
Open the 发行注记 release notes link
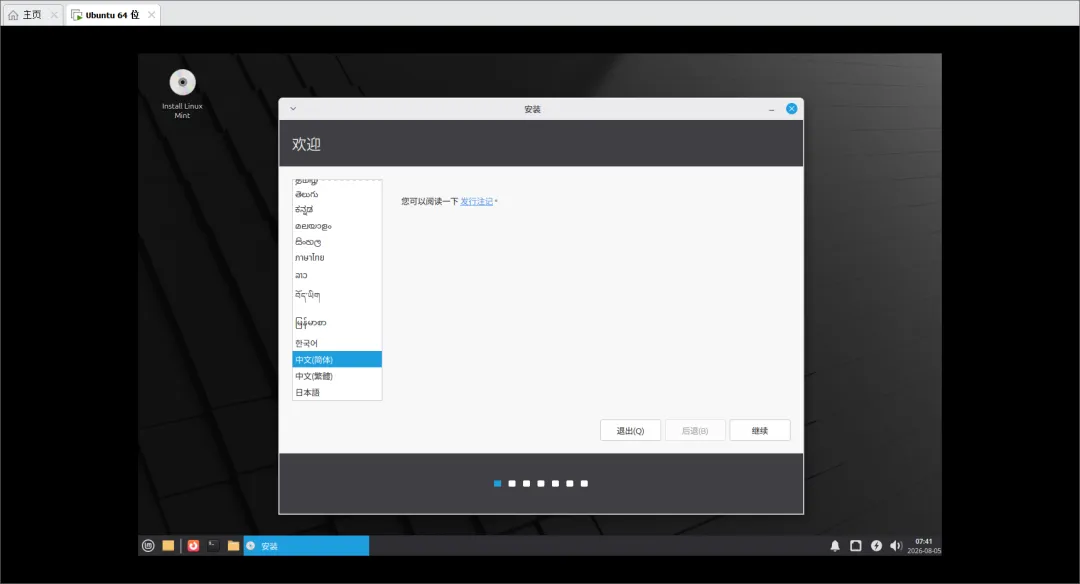pos(477,201)
